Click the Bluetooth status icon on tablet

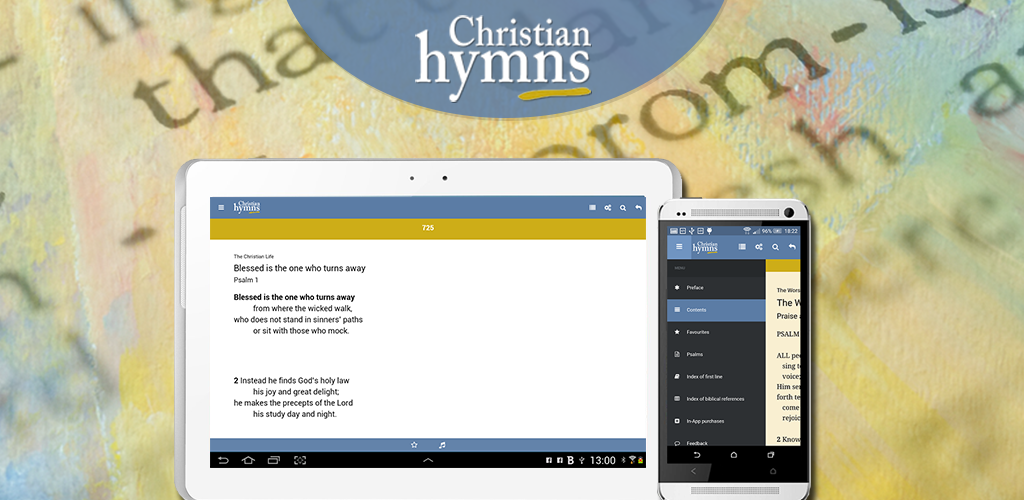(623, 460)
